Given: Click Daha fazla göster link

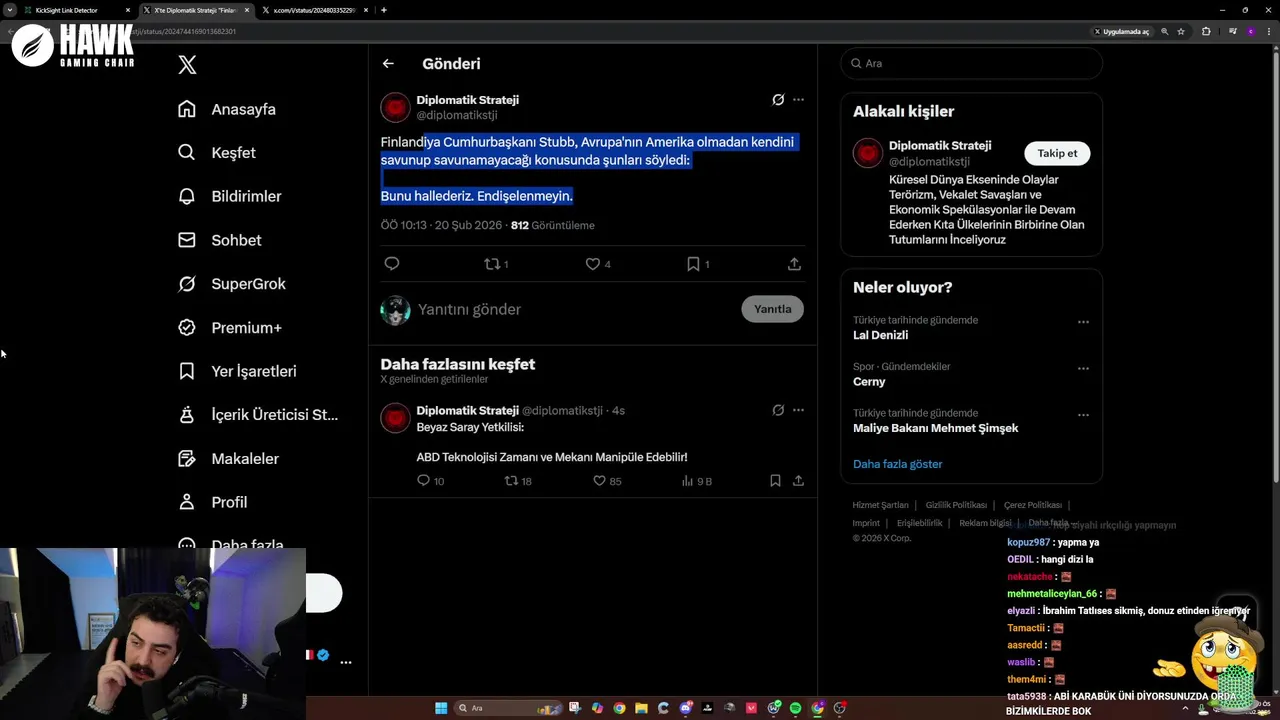Looking at the screenshot, I should tap(897, 464).
